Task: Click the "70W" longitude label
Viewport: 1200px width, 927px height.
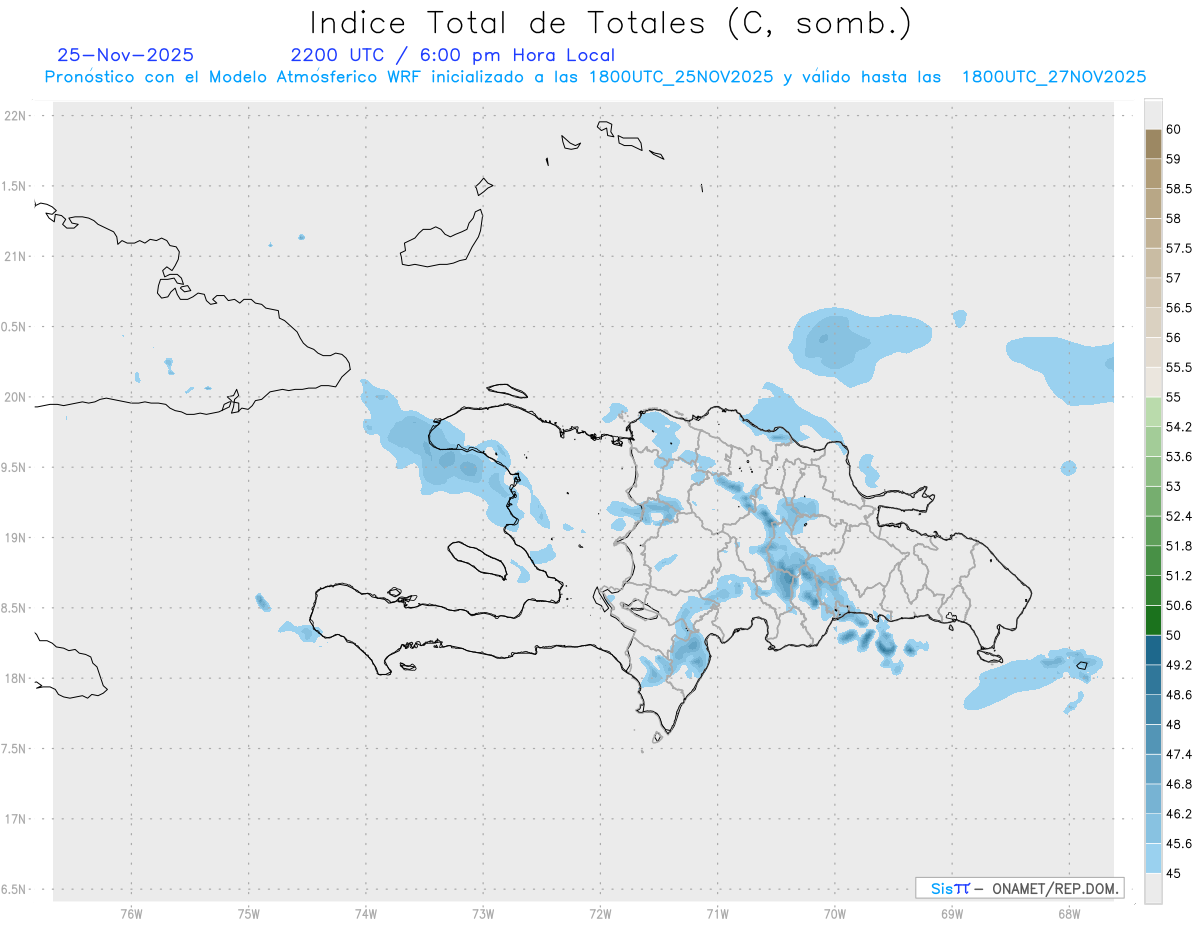Action: pyautogui.click(x=835, y=914)
